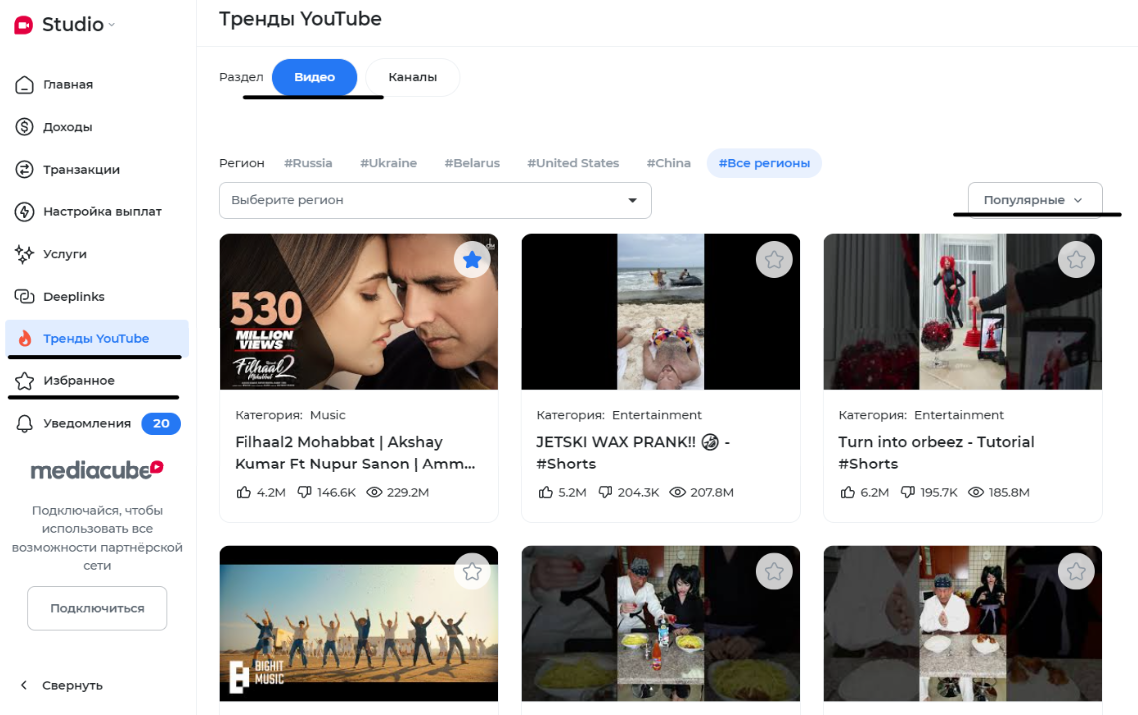The width and height of the screenshot is (1138, 715).
Task: Click the mediacube logo
Action: click(97, 470)
